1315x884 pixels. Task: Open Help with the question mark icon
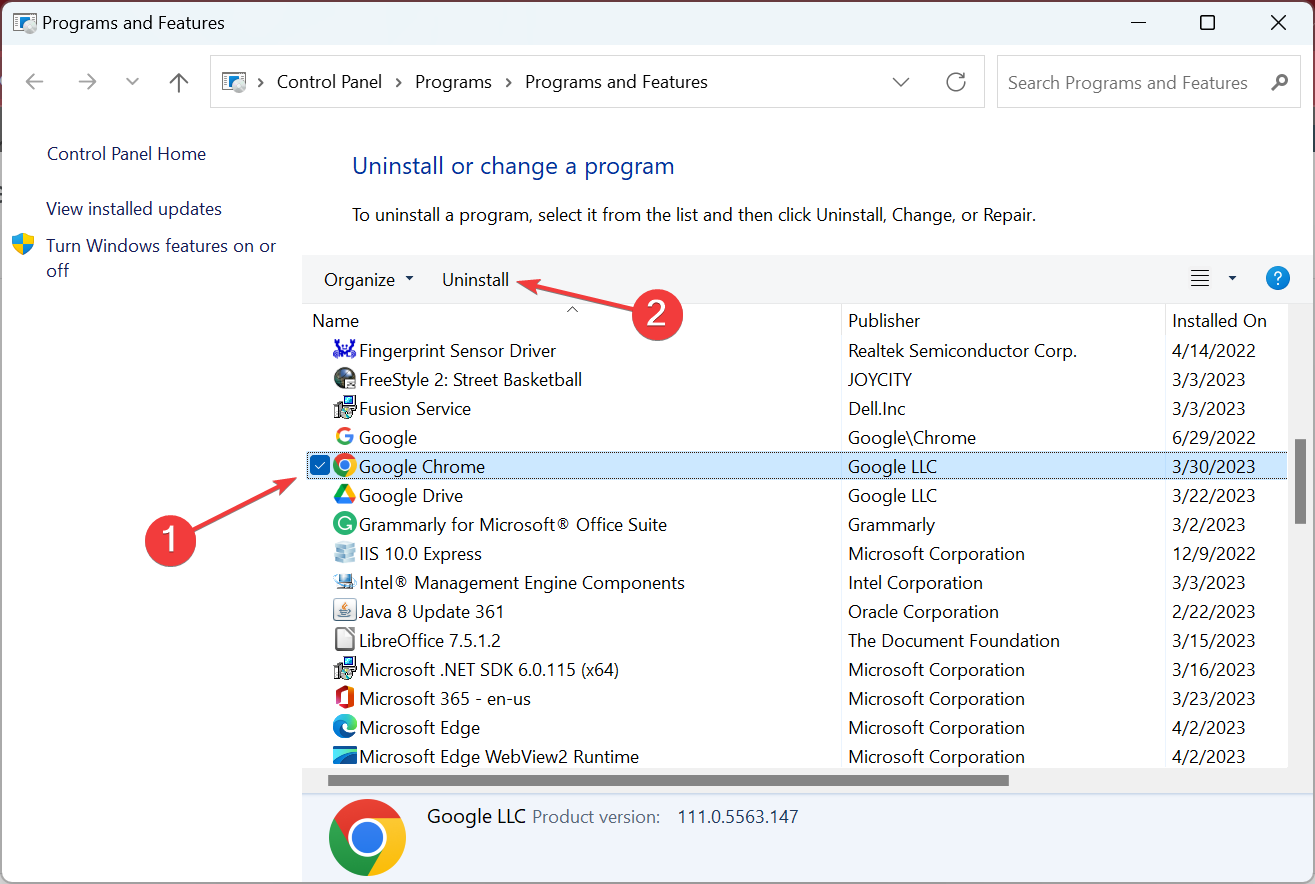[1277, 279]
